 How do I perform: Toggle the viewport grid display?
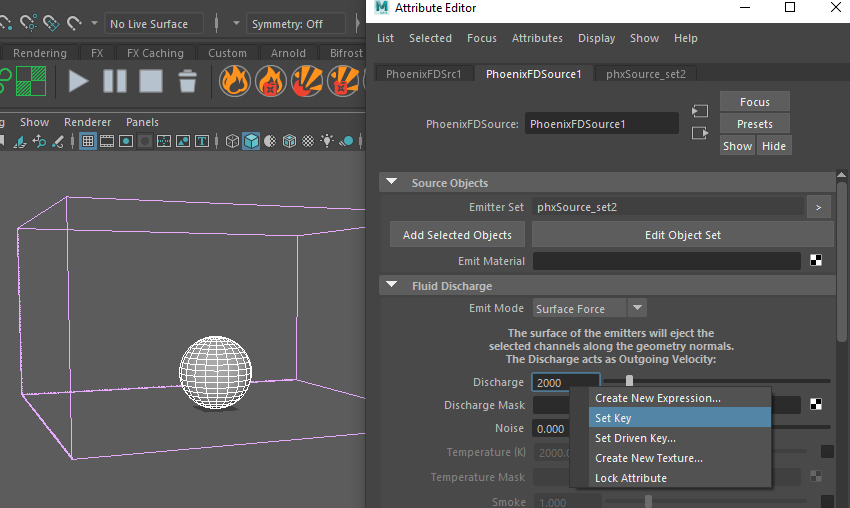(88, 142)
